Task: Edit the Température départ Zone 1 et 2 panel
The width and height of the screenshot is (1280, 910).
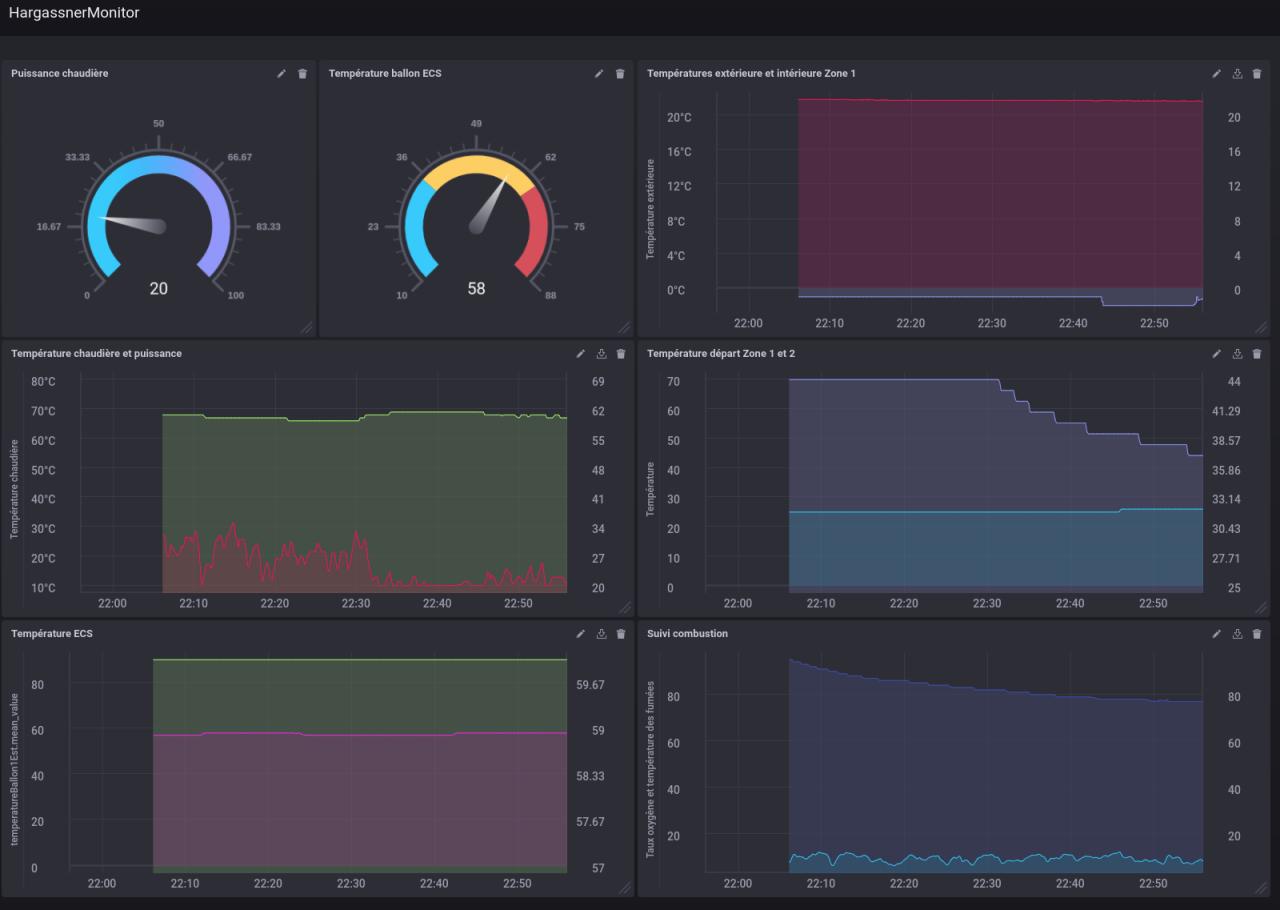Action: point(1217,353)
